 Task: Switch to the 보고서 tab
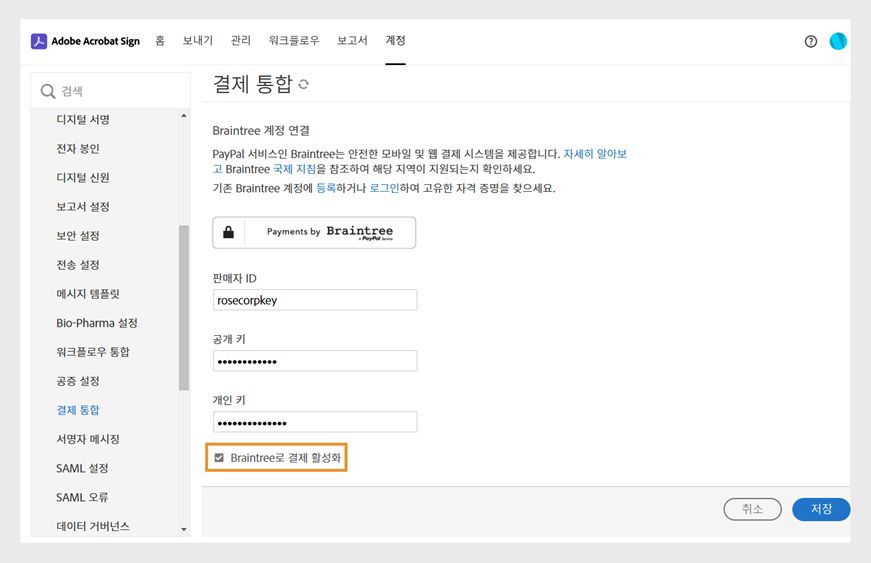tap(352, 41)
